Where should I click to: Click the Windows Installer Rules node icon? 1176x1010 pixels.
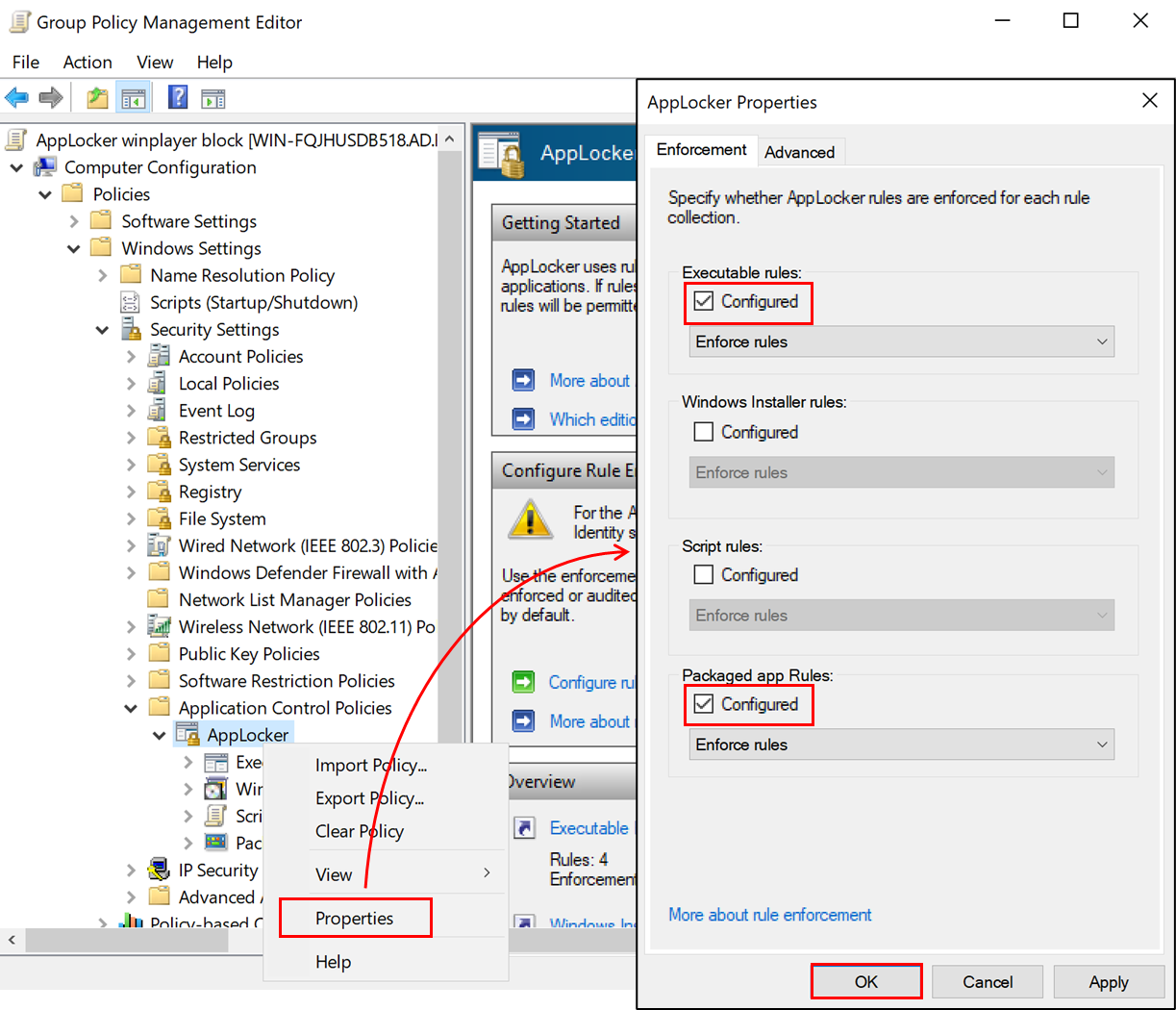(x=216, y=789)
